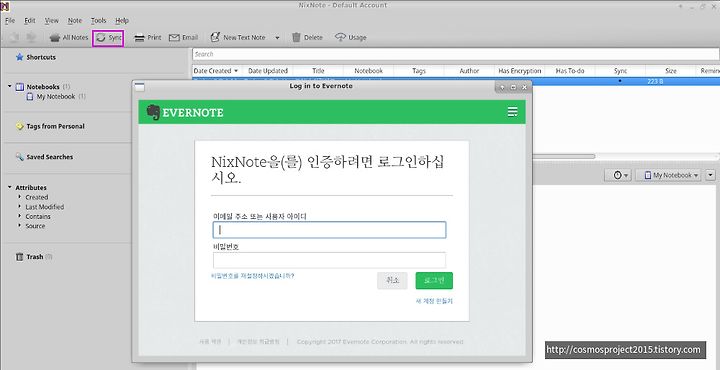The height and width of the screenshot is (370, 720).
Task: Click the Sync toolbar button in NixNote
Action: click(x=108, y=38)
